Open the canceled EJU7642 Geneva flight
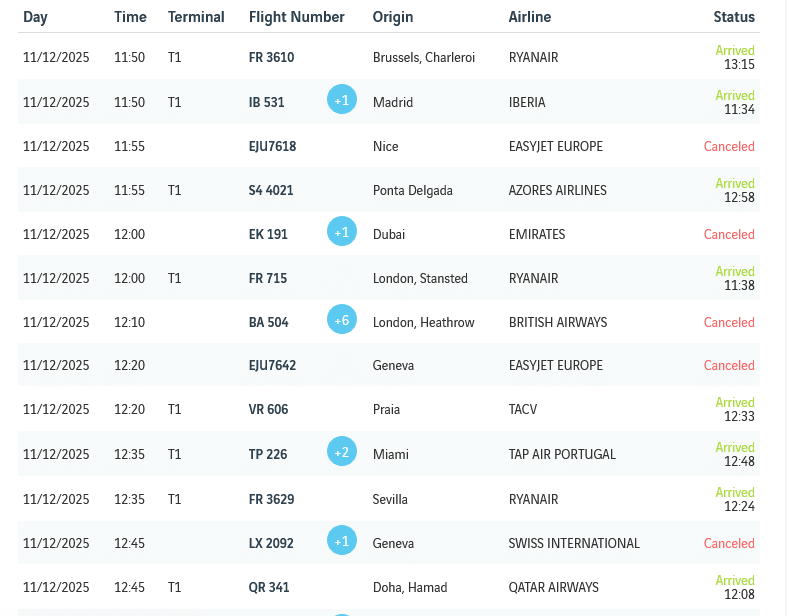789x616 pixels. click(x=272, y=365)
